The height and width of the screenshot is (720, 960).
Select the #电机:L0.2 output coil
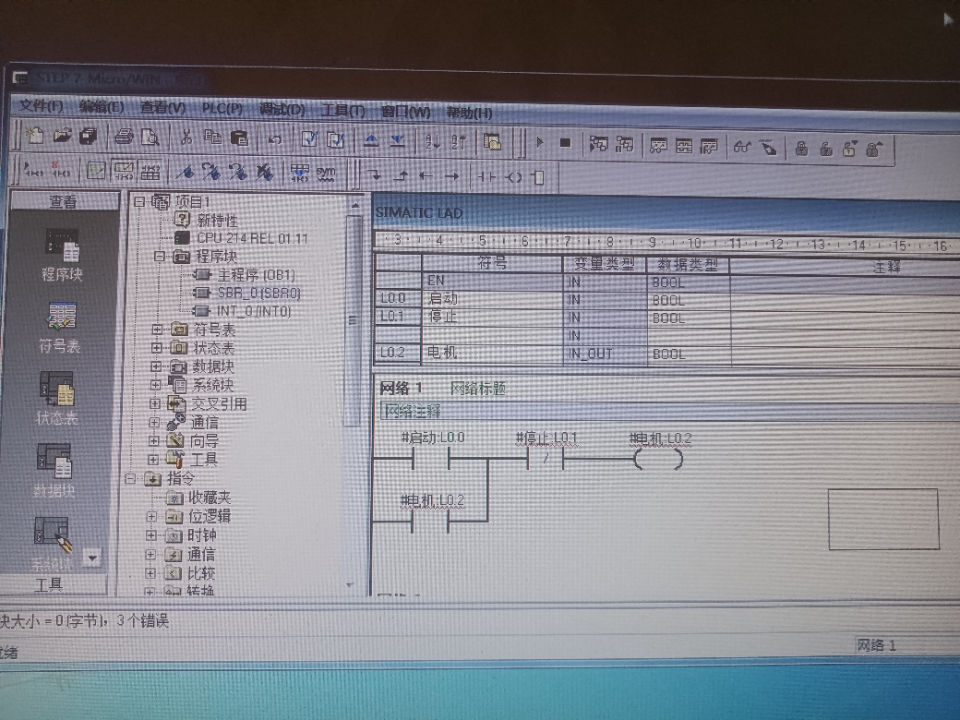(659, 459)
